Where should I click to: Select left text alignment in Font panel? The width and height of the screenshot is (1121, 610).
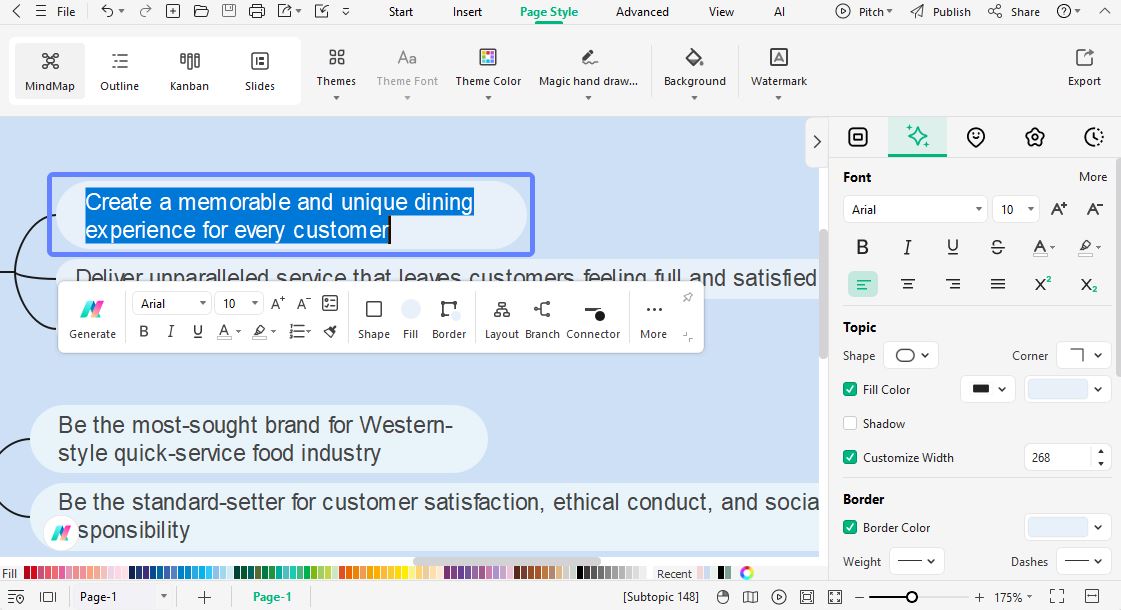[863, 284]
